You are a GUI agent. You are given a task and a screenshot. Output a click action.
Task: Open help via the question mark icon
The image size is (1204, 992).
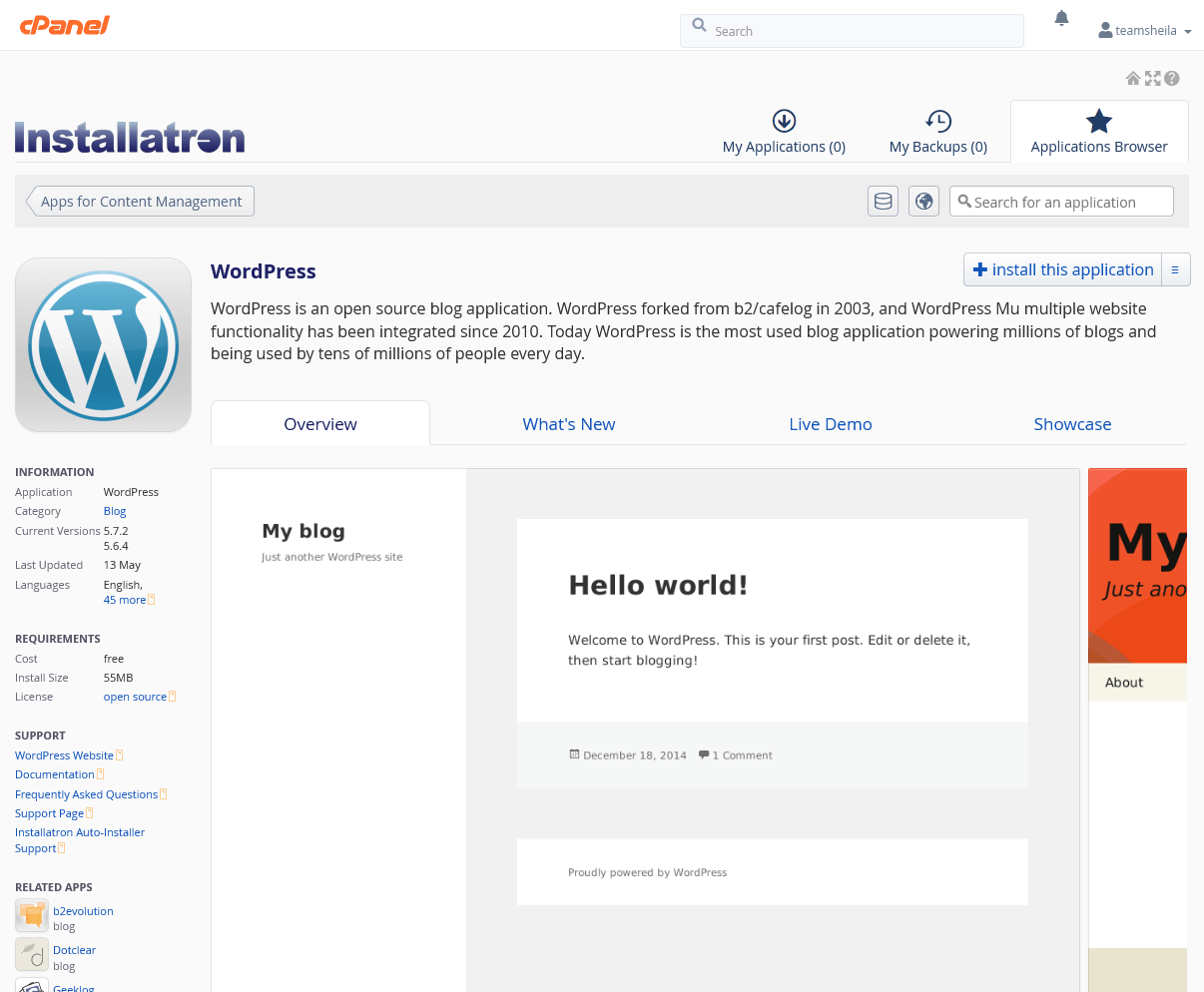[x=1172, y=78]
